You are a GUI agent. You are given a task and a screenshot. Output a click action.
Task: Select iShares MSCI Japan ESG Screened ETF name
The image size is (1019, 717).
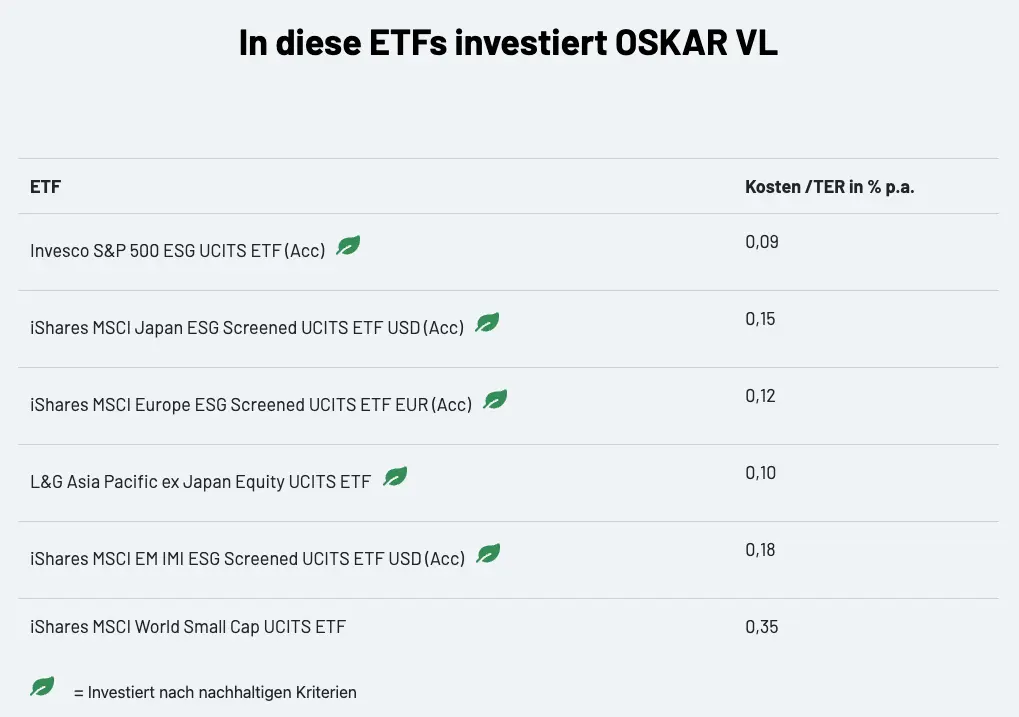click(x=247, y=328)
